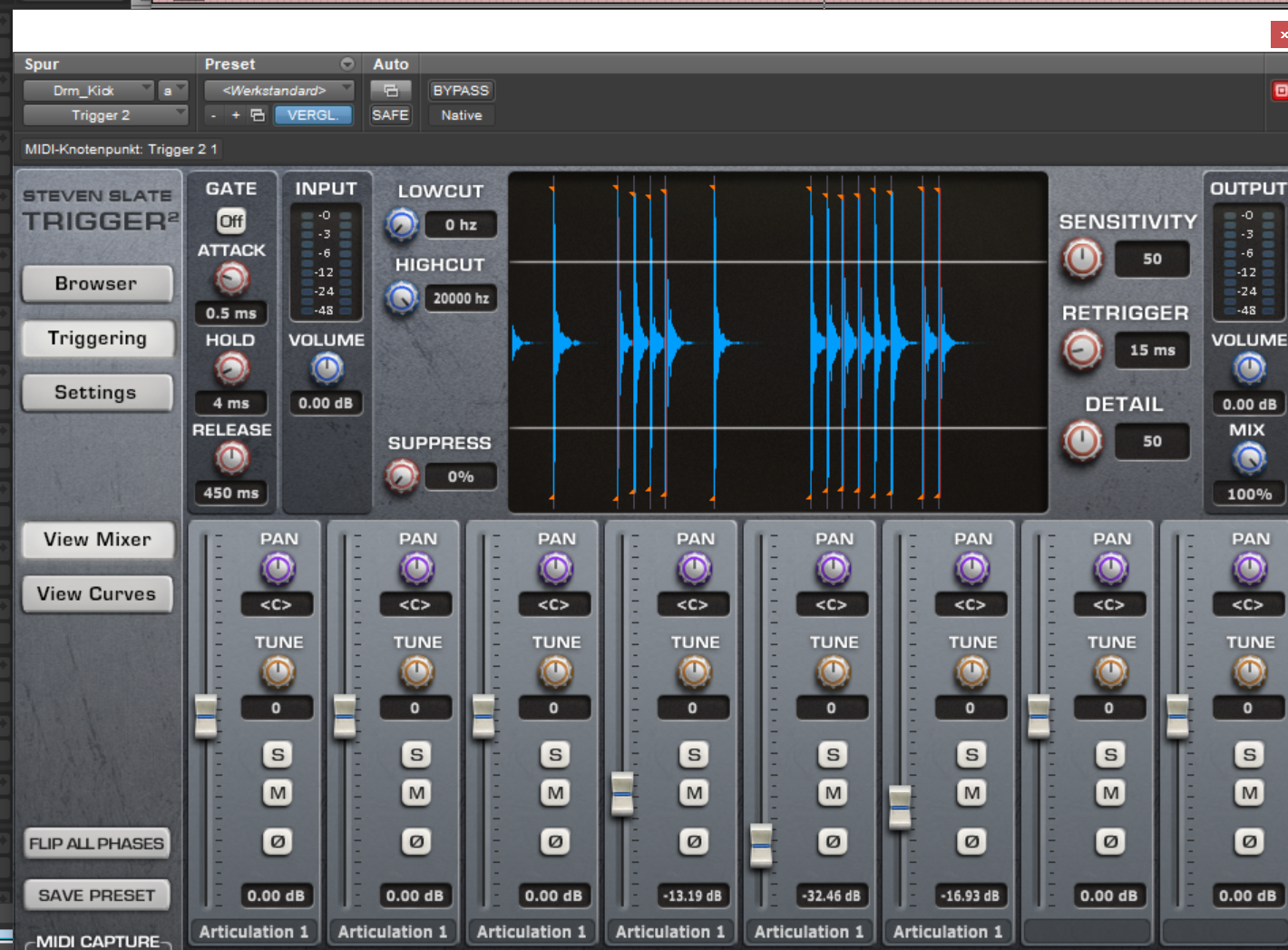Click the gate Attack knob
The width and height of the screenshot is (1288, 950).
231,279
